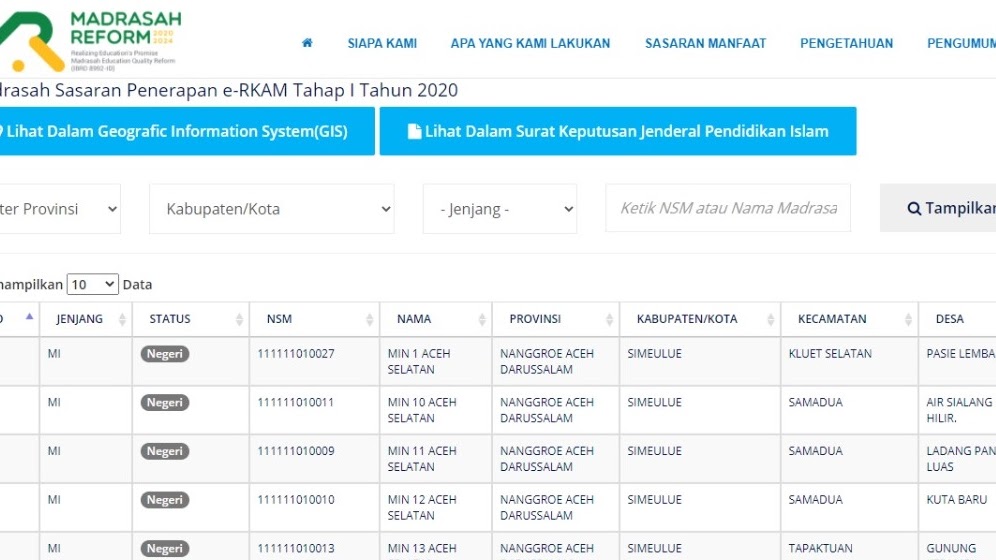This screenshot has height=560, width=996.
Task: Click the ascending sort arrow on first column
Action: (29, 316)
